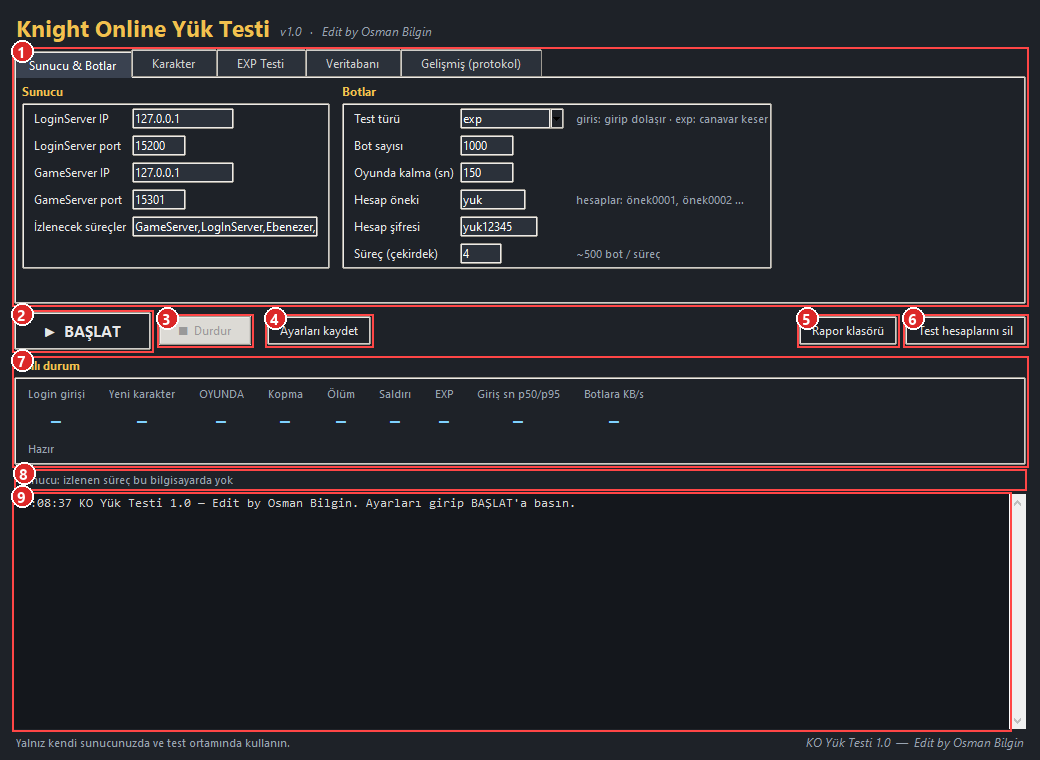Click the 'Ölüm' stat label
The height and width of the screenshot is (760, 1040).
tap(341, 394)
